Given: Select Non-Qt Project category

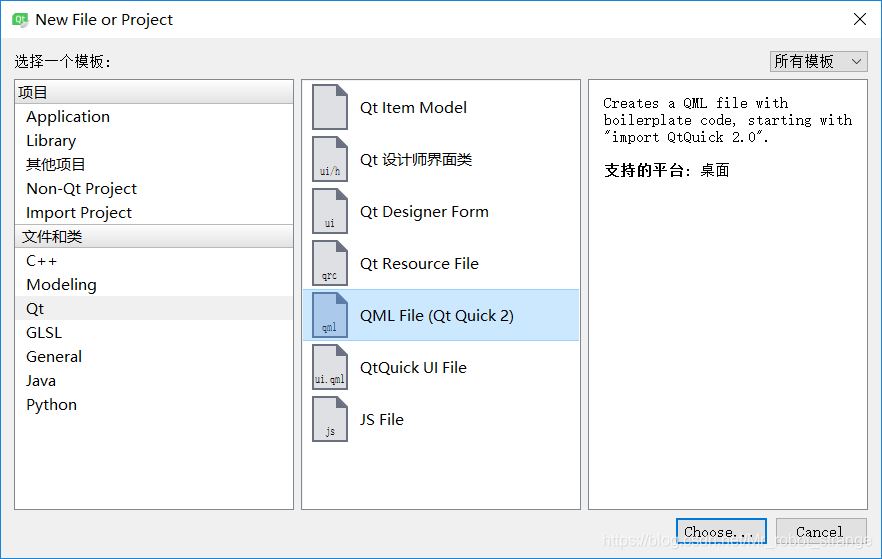Looking at the screenshot, I should pos(154,188).
